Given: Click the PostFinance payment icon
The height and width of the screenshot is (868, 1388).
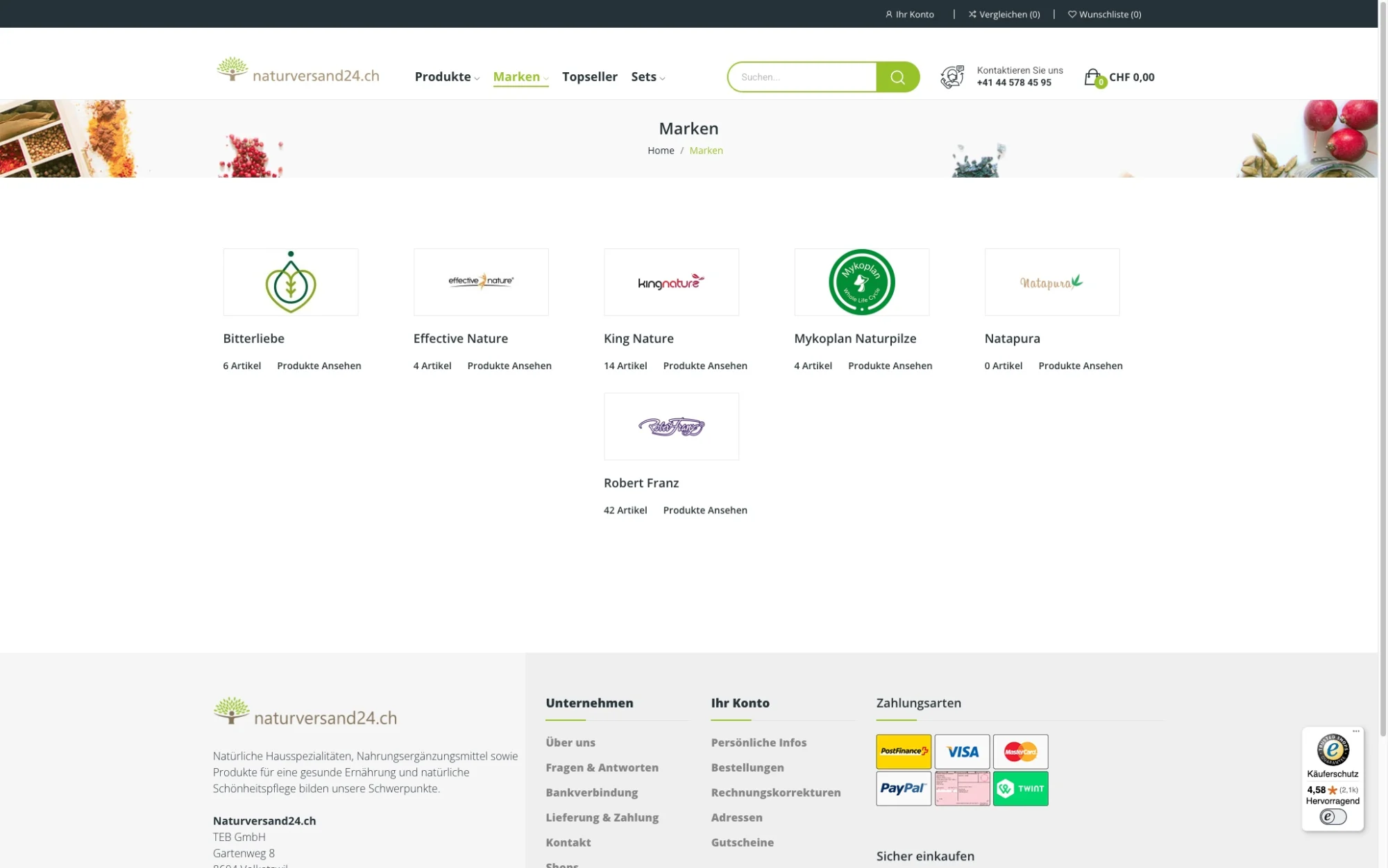Looking at the screenshot, I should (904, 751).
